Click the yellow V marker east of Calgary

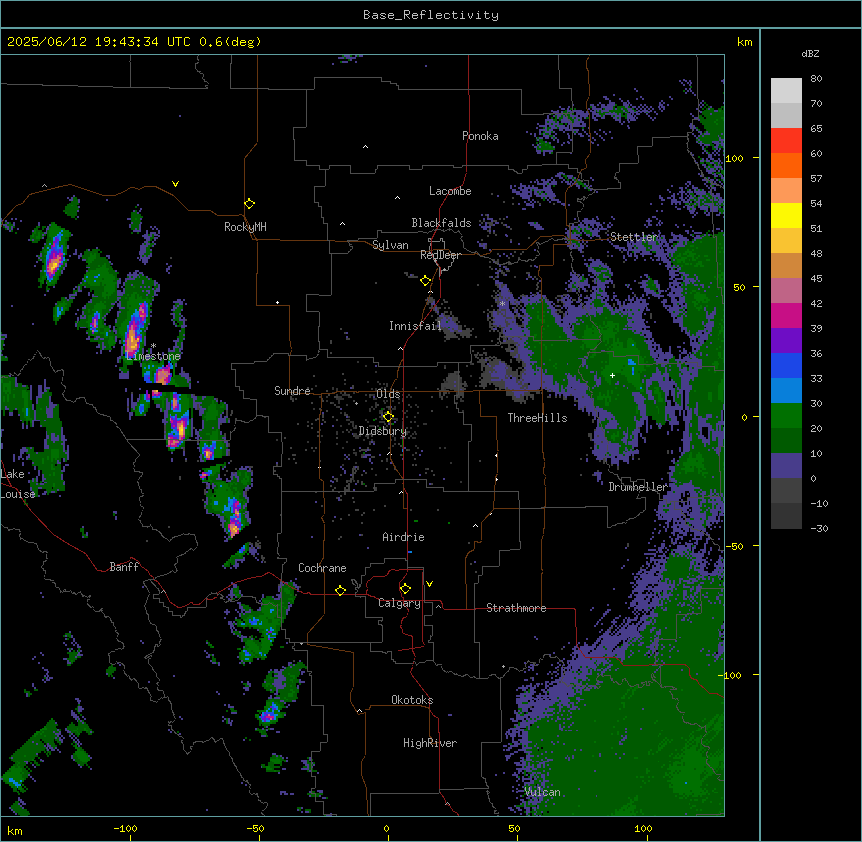[429, 584]
